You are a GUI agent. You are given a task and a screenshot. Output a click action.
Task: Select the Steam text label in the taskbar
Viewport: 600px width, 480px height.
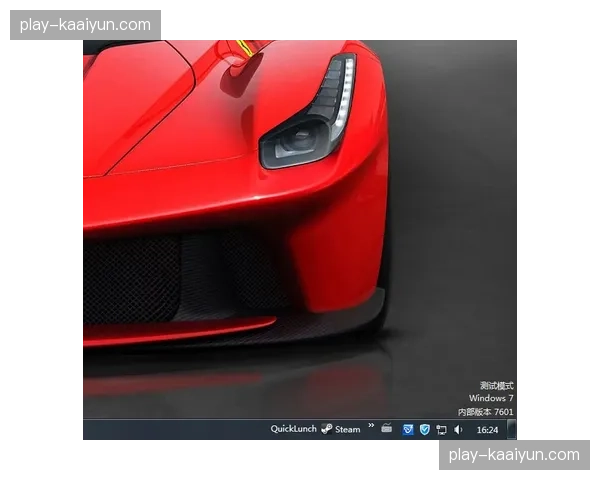click(x=347, y=429)
